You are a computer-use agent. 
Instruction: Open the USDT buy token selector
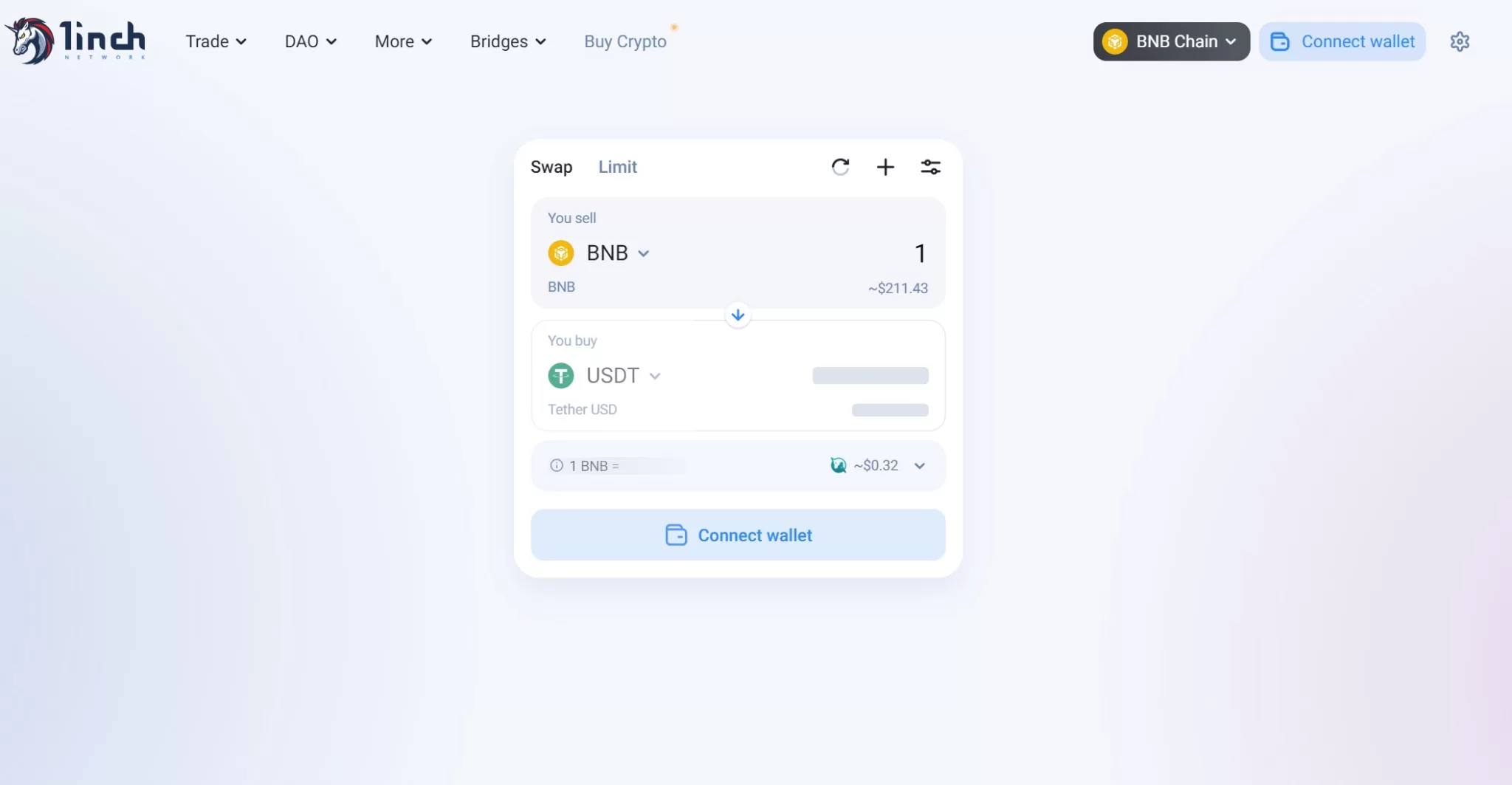605,376
